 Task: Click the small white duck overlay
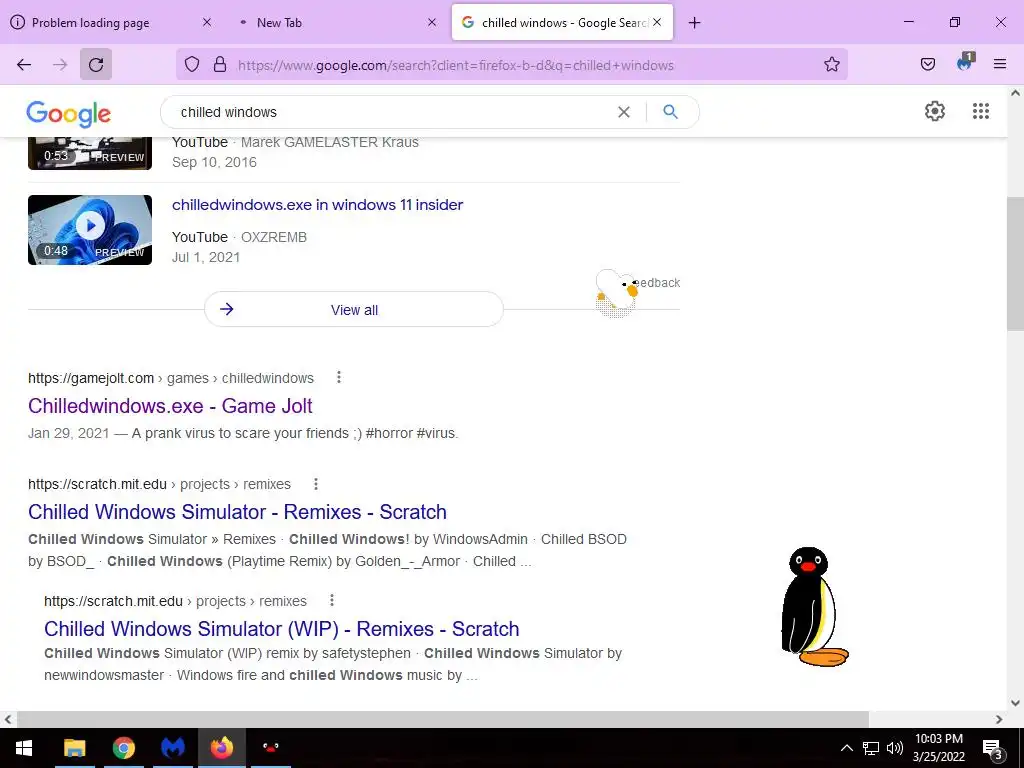[616, 293]
